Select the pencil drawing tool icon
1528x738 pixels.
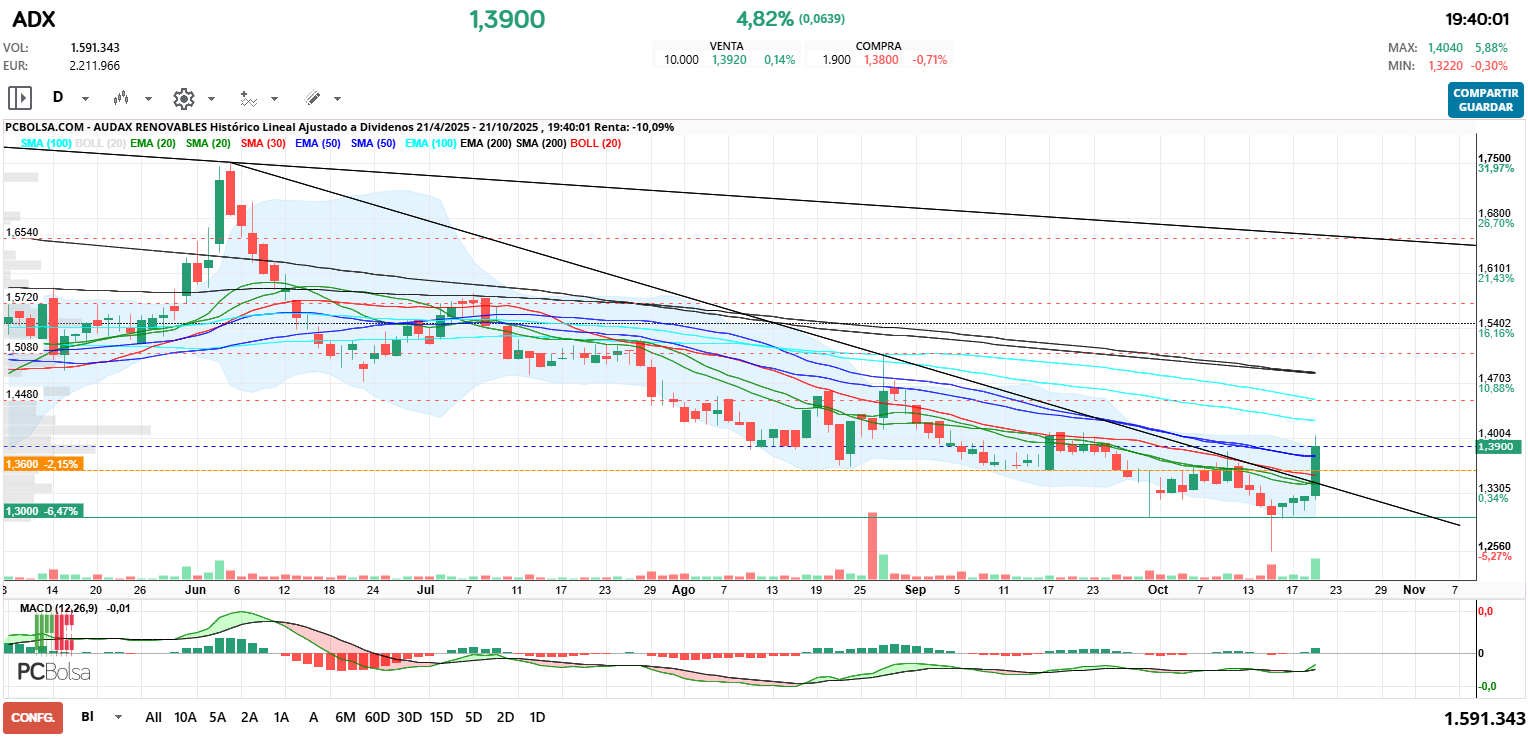(x=312, y=98)
